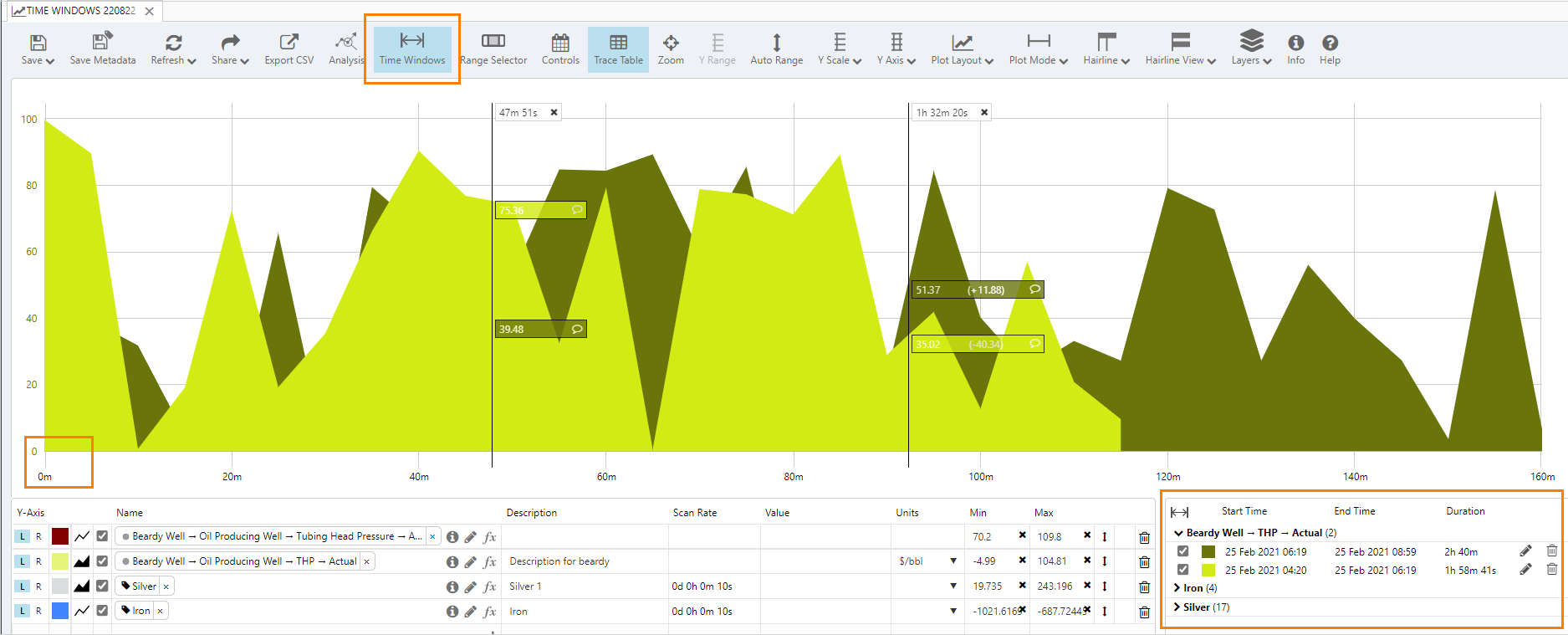
Task: Click the Min value field for Silver
Action: click(991, 586)
